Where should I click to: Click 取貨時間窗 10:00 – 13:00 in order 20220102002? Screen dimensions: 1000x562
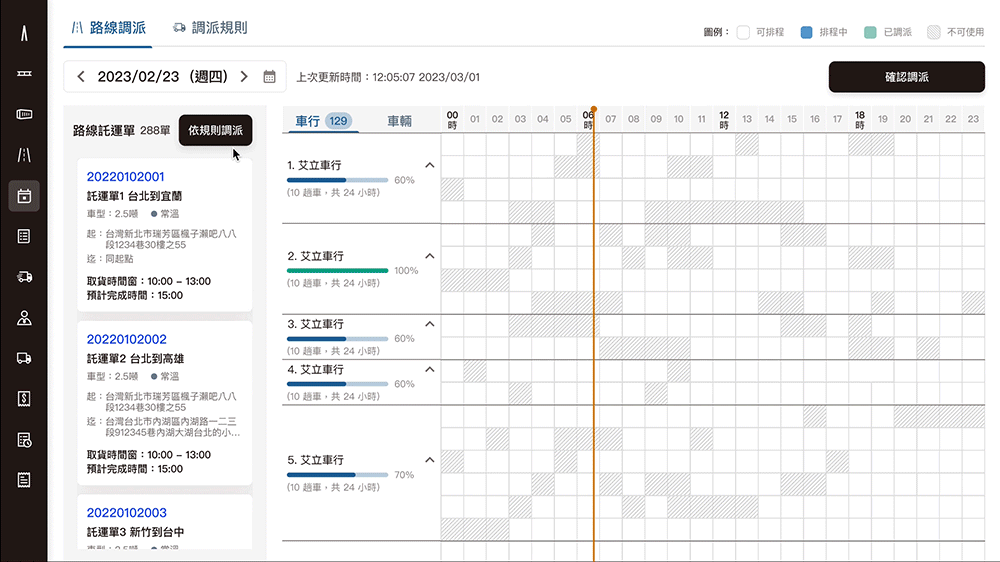coord(149,455)
